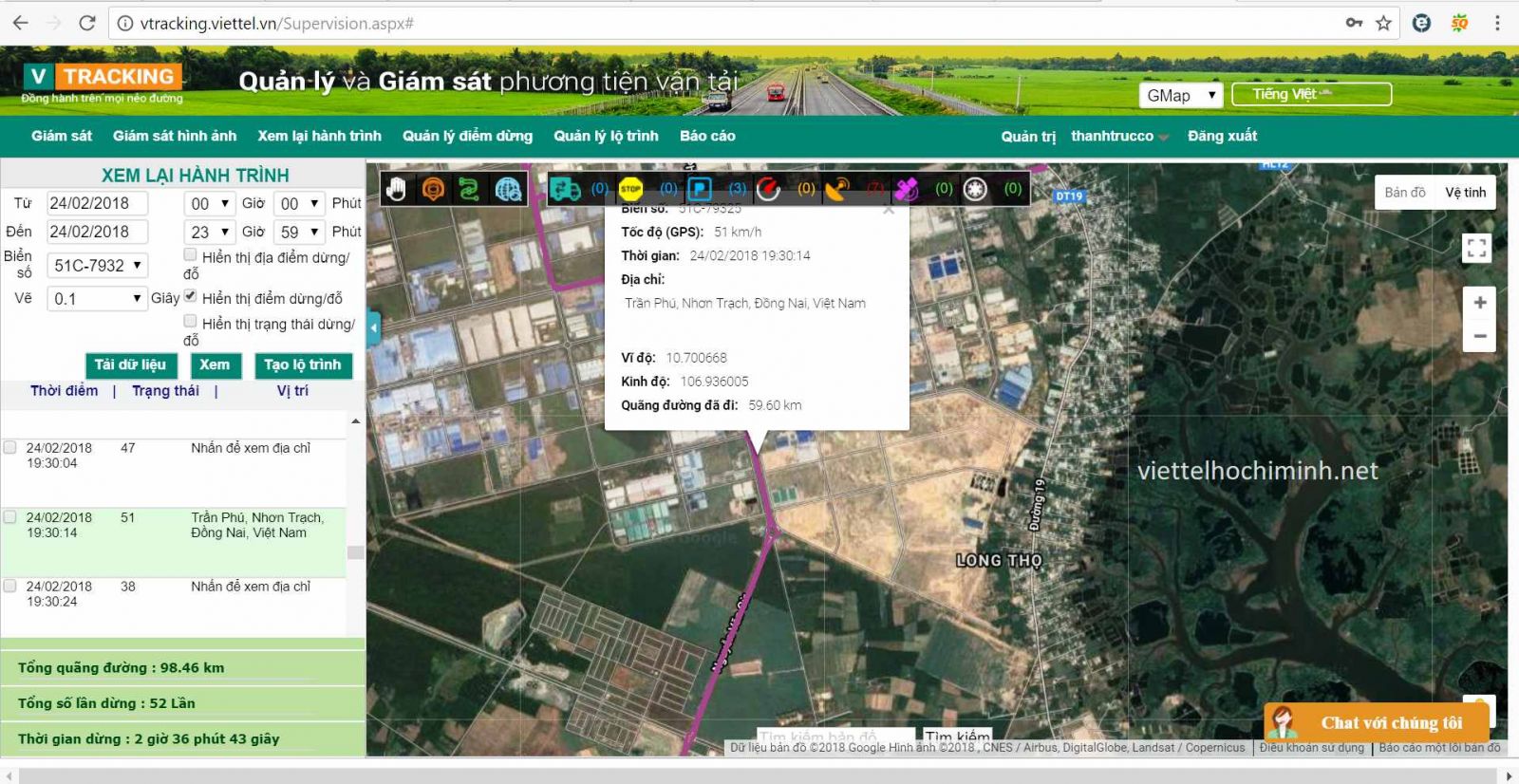Image resolution: width=1519 pixels, height=784 pixels.
Task: Click the 'Tải dữ liệu' button
Action: click(130, 365)
